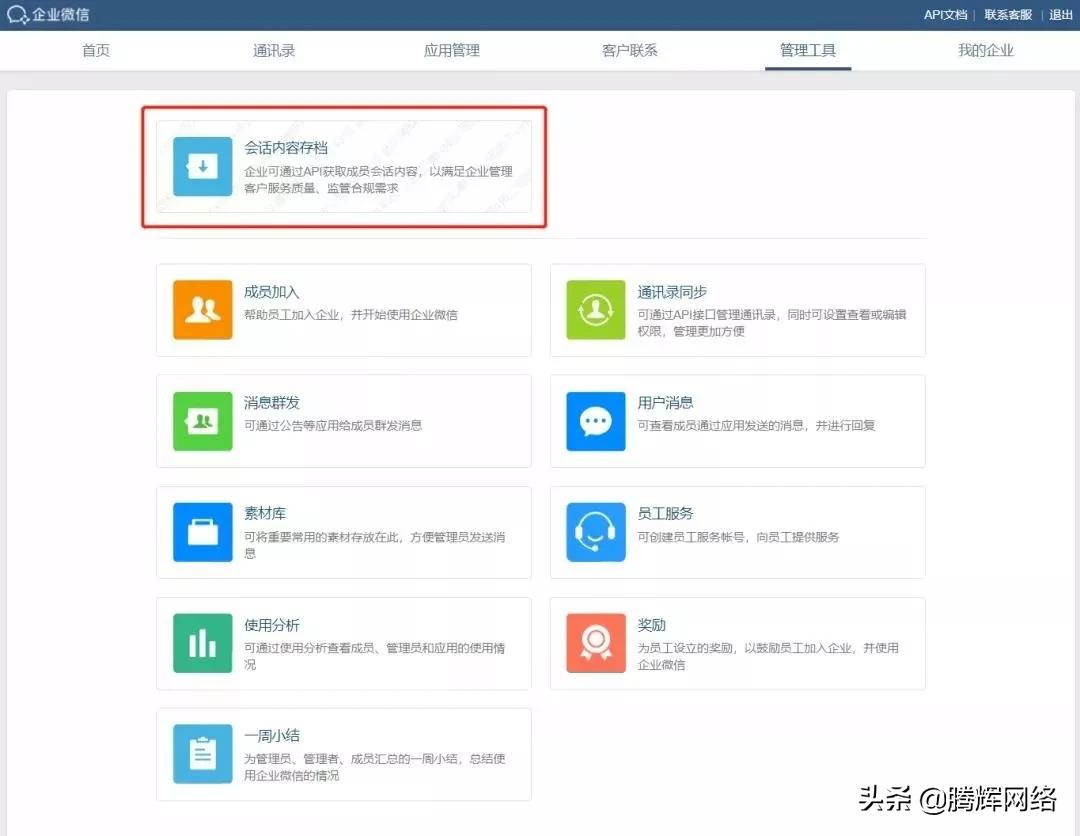Screen dimensions: 1080x836
Task: Switch to 应用管理 tab
Action: (x=451, y=49)
